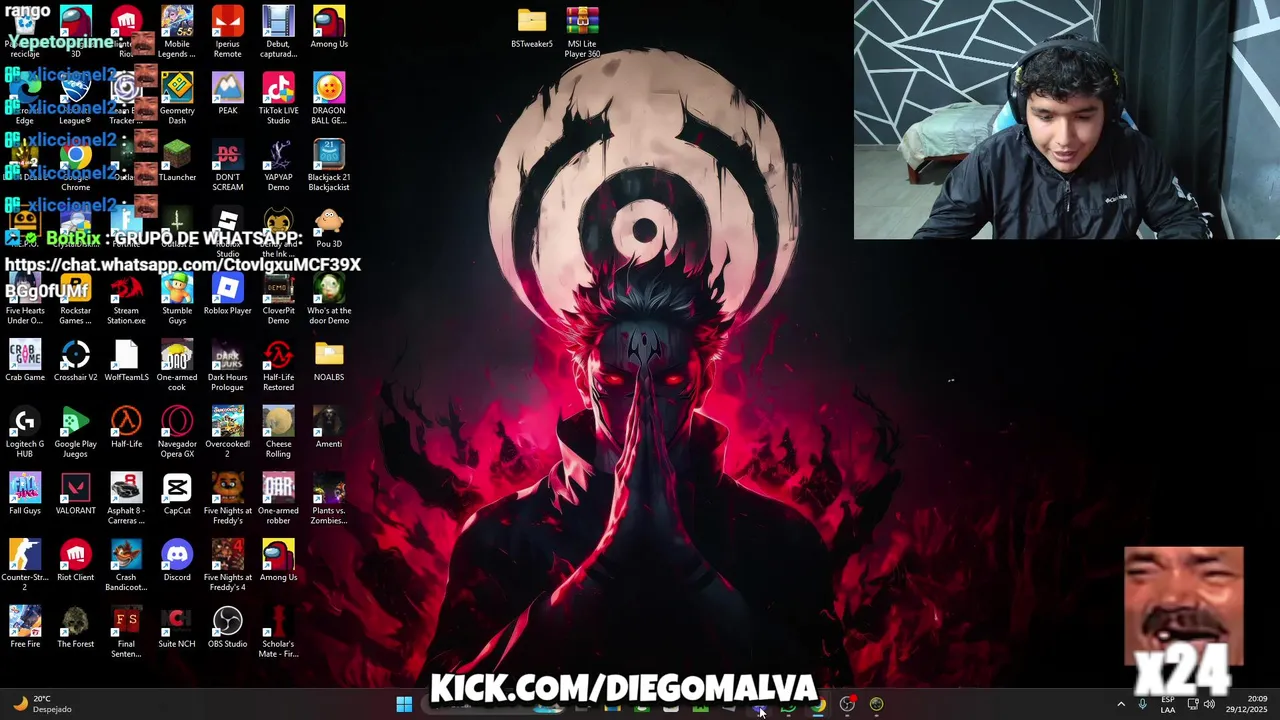1280x720 pixels.
Task: Select the Cheese Rolling game icon
Action: [x=278, y=432]
